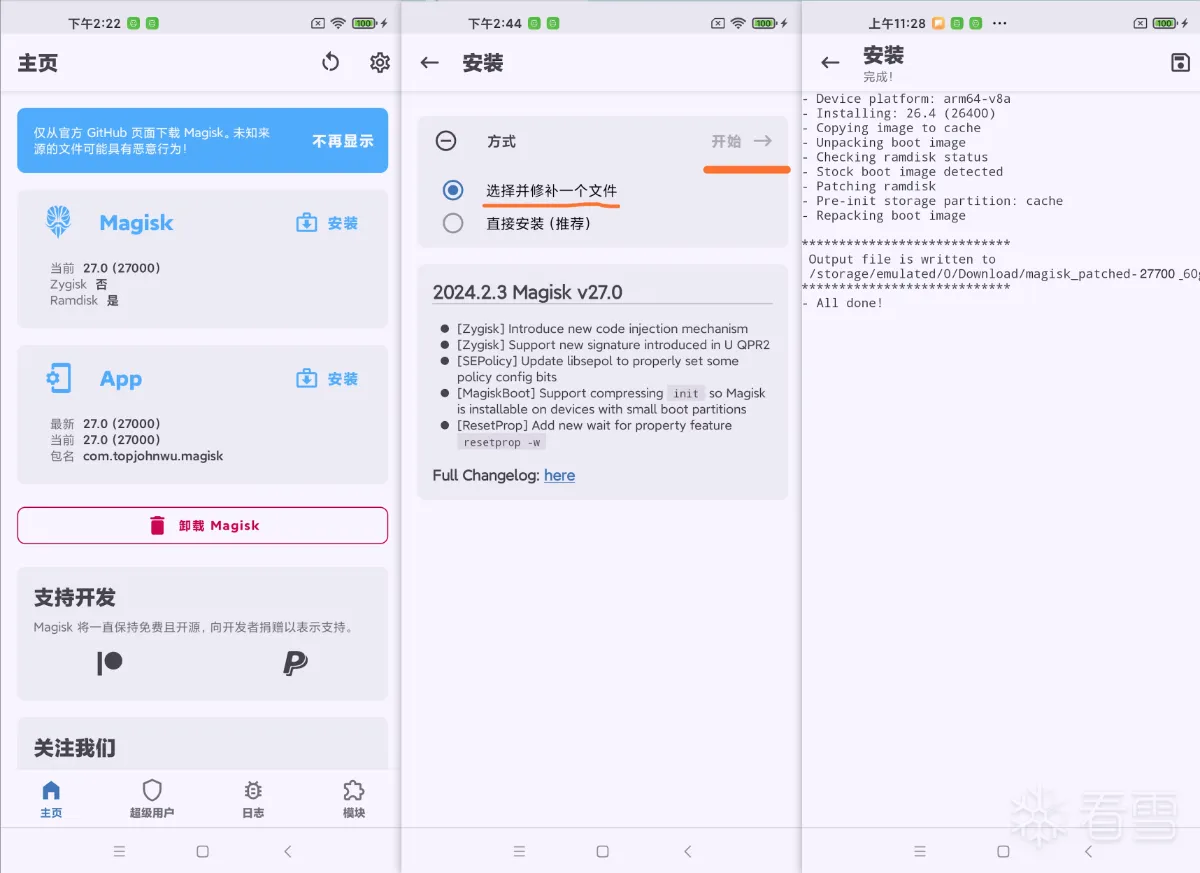
Task: Click the 'Zygisk 否' status row
Action: (79, 284)
